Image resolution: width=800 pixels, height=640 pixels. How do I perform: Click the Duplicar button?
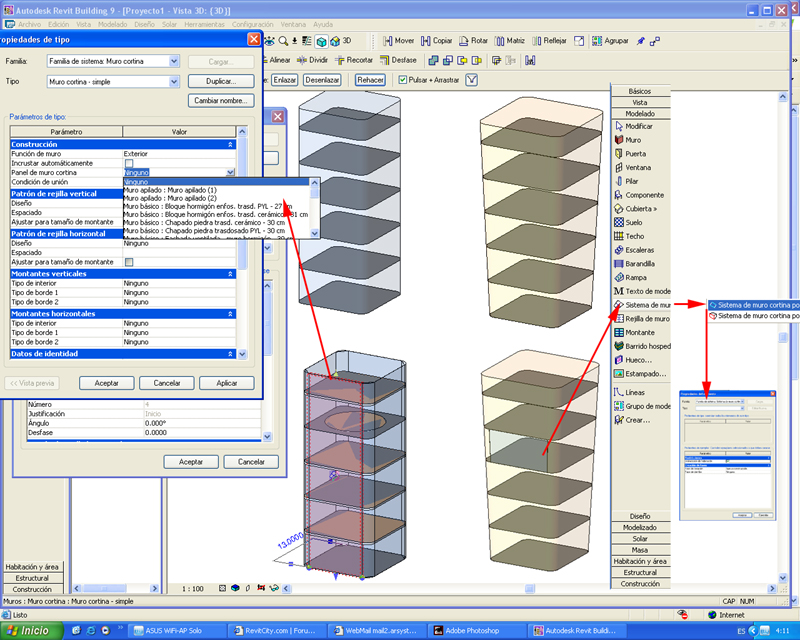[x=220, y=81]
